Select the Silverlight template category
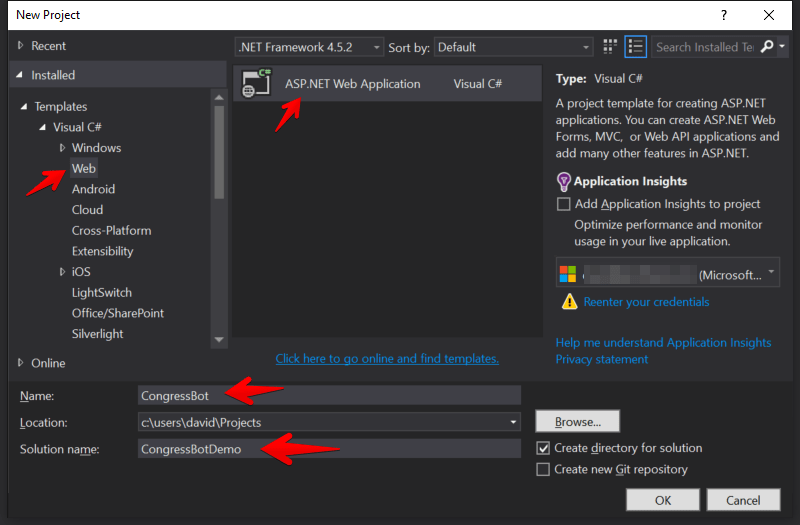 (x=97, y=334)
